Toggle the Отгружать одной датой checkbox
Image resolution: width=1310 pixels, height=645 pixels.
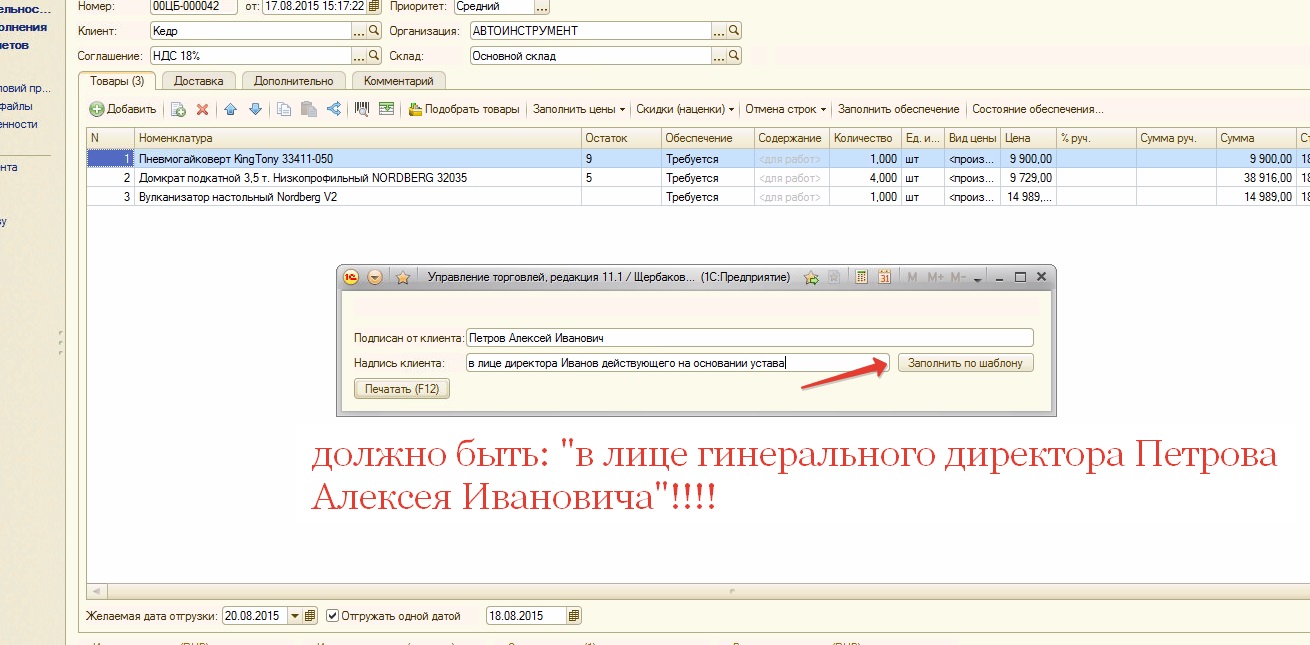pos(334,615)
